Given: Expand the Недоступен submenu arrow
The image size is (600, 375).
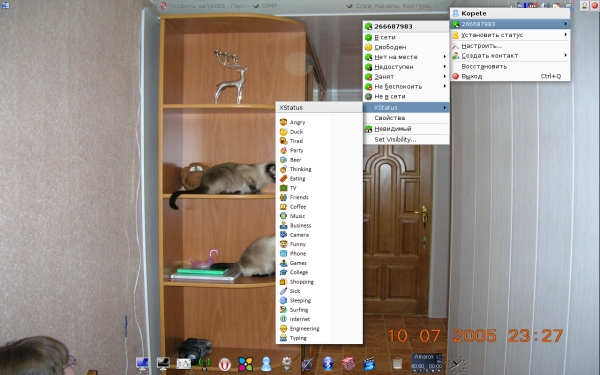Looking at the screenshot, I should tap(445, 67).
